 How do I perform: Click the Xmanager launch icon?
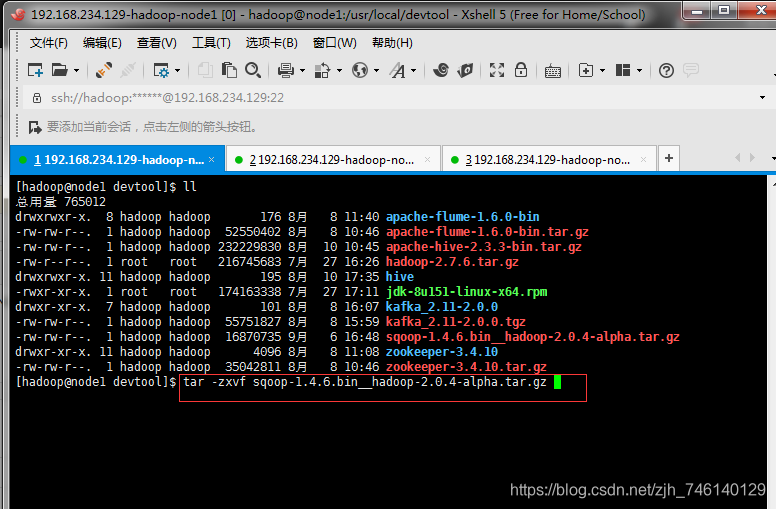[x=465, y=70]
